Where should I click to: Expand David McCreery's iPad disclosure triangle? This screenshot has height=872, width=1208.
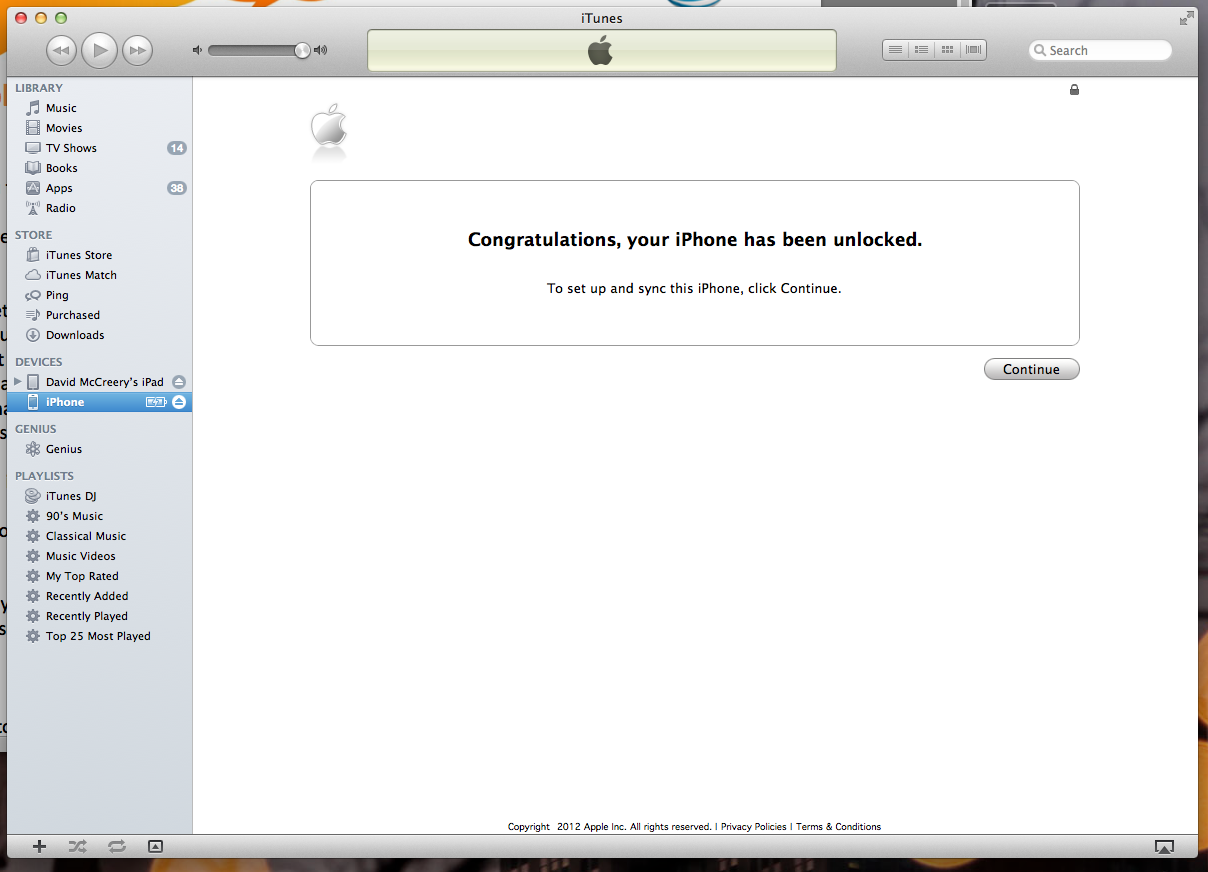(x=17, y=382)
